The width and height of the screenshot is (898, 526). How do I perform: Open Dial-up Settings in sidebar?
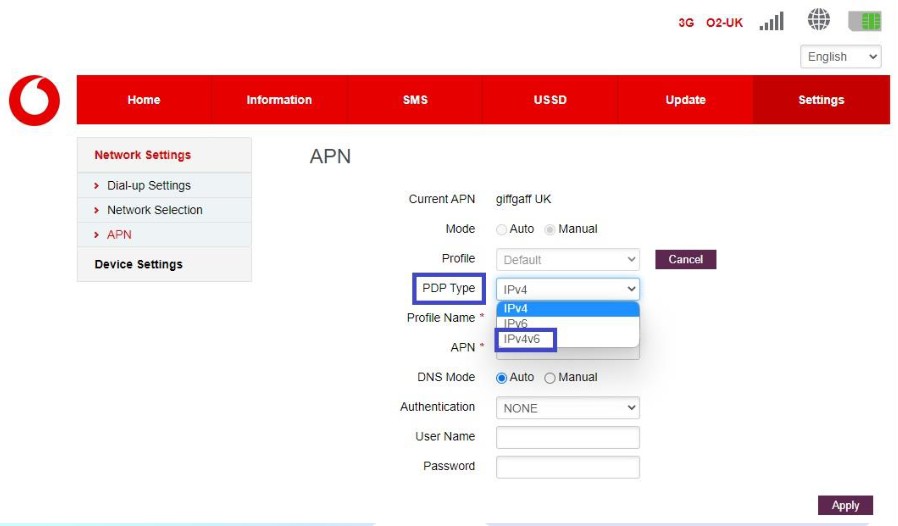[149, 186]
